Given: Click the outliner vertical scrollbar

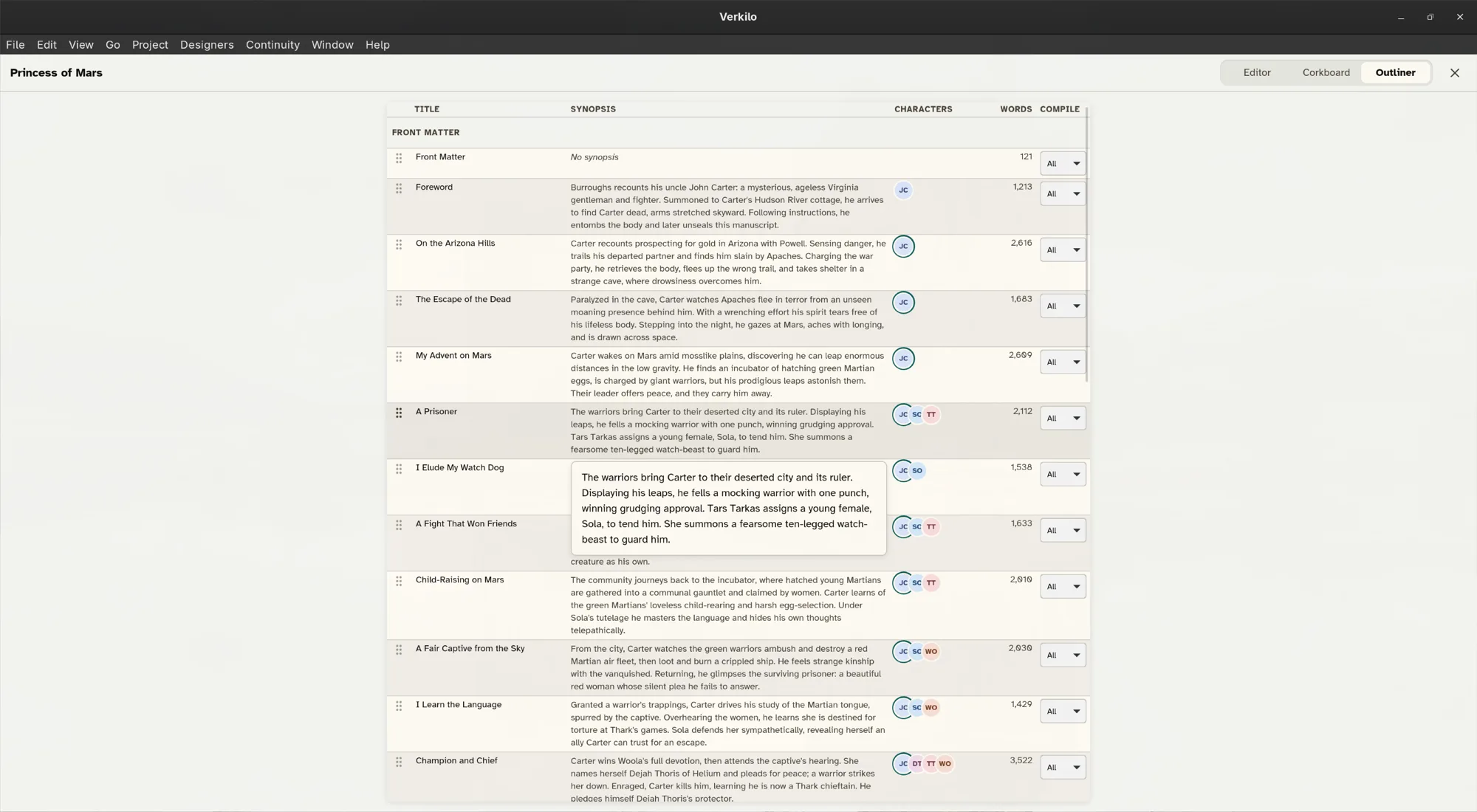Looking at the screenshot, I should (x=1087, y=245).
